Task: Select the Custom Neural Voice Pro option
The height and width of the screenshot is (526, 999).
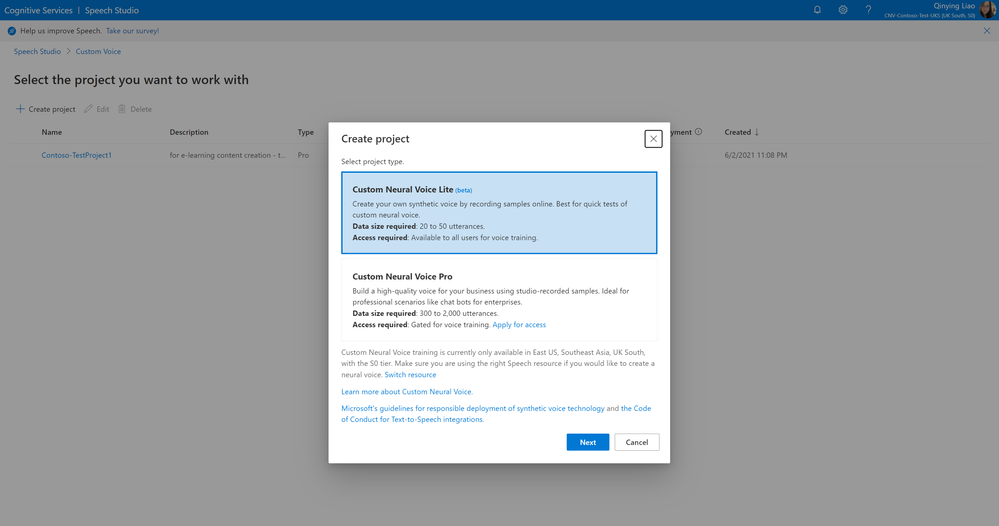Action: click(499, 300)
